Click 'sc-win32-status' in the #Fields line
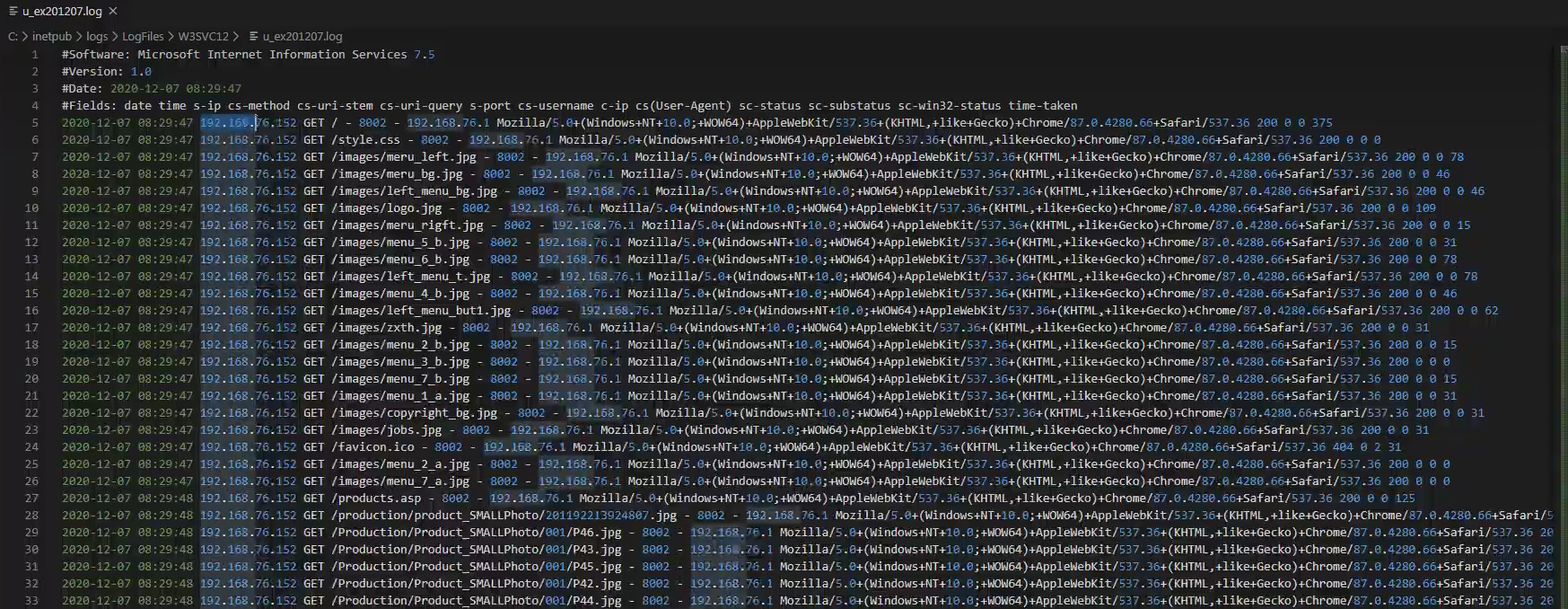Screen dimensions: 1568x609 [x=949, y=106]
